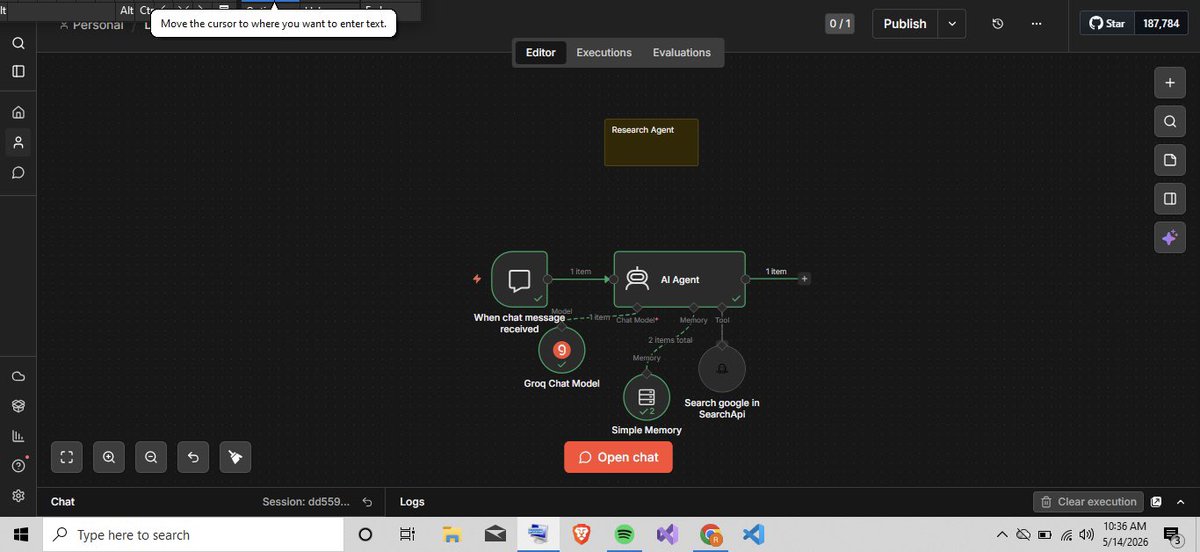Pop out the logs panel
Viewport: 1200px width, 552px height.
pyautogui.click(x=1156, y=502)
